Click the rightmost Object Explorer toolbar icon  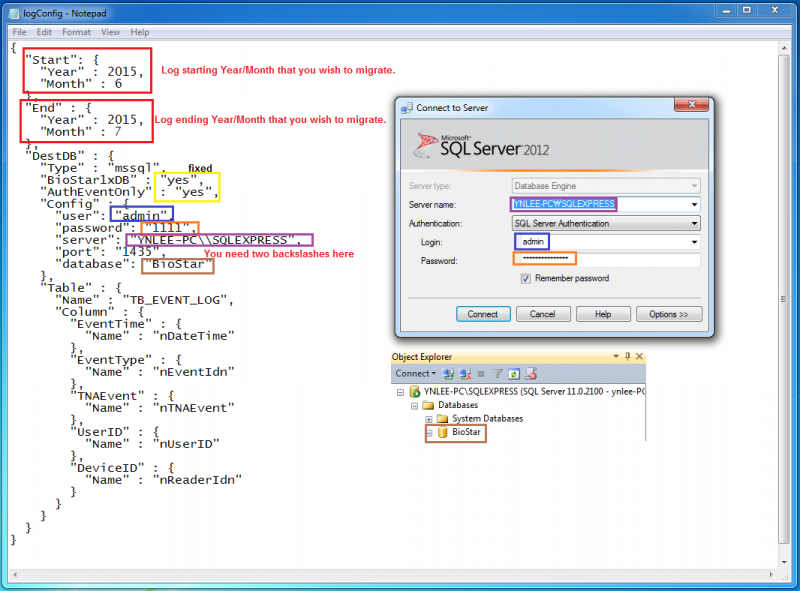[530, 374]
